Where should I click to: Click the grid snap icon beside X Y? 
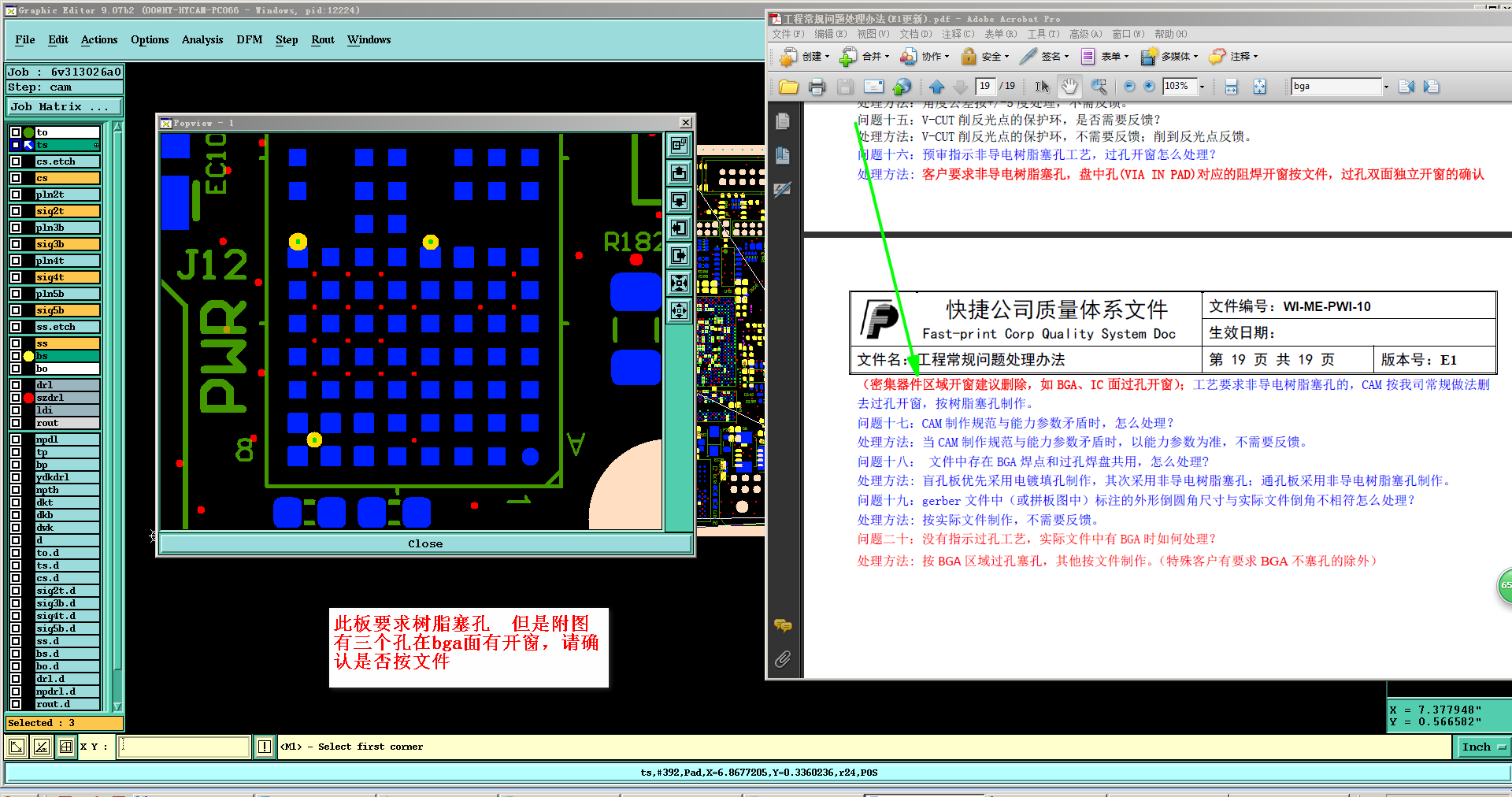click(x=66, y=747)
